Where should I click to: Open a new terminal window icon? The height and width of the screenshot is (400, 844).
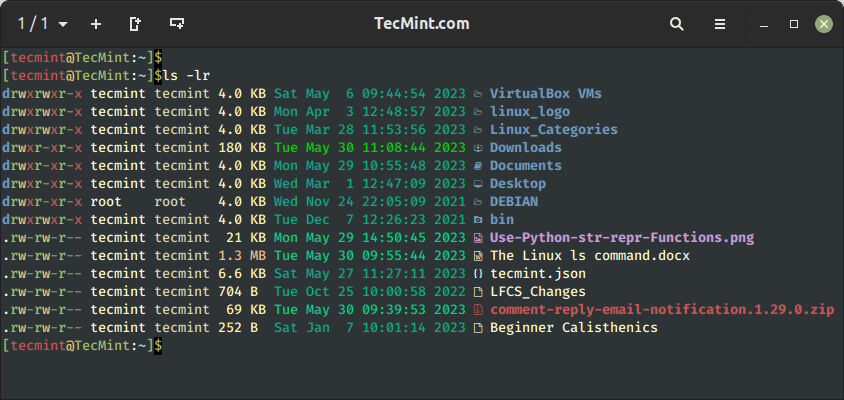pyautogui.click(x=177, y=23)
